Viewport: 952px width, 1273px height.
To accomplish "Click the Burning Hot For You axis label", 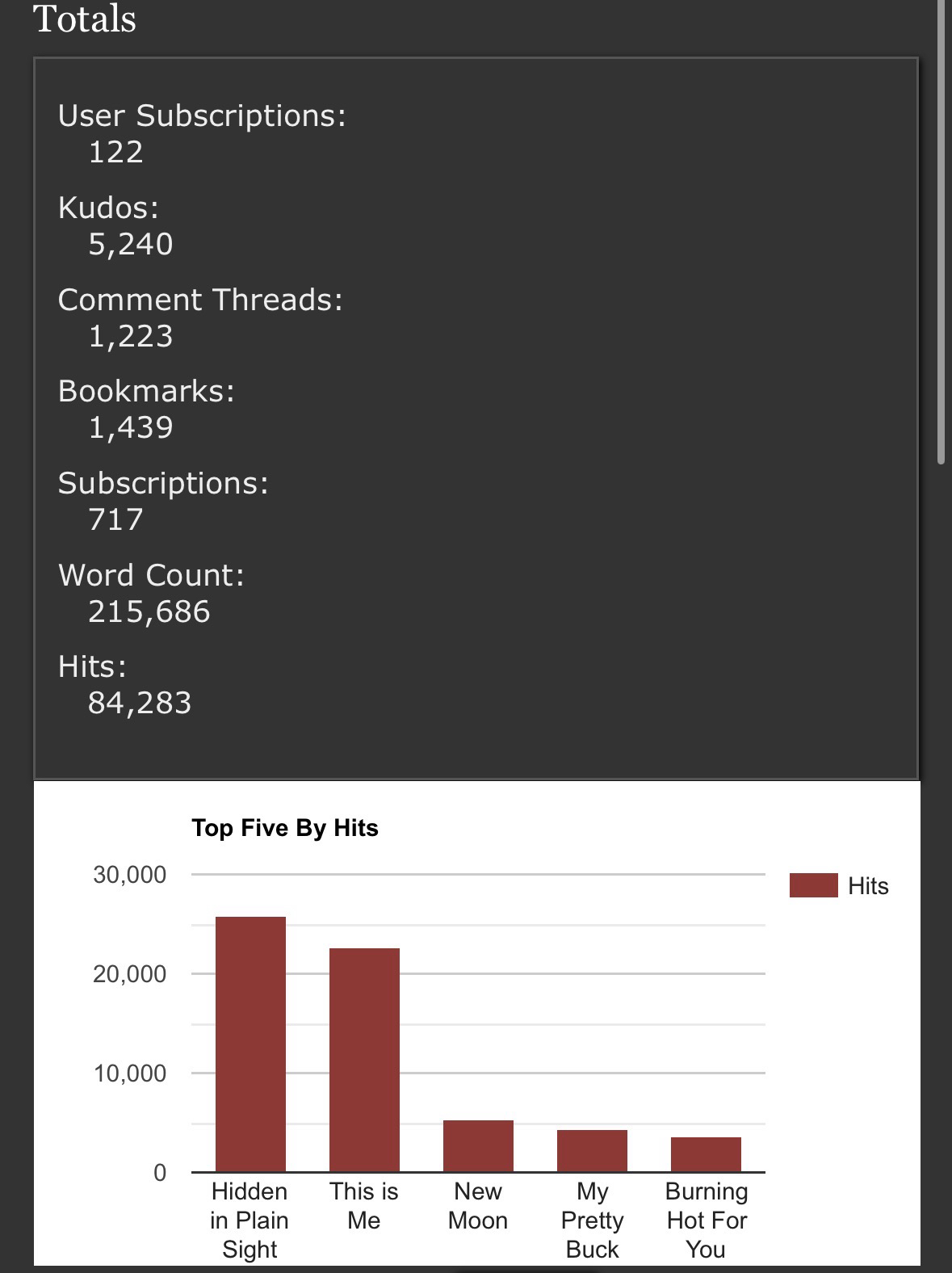I will (x=707, y=1220).
